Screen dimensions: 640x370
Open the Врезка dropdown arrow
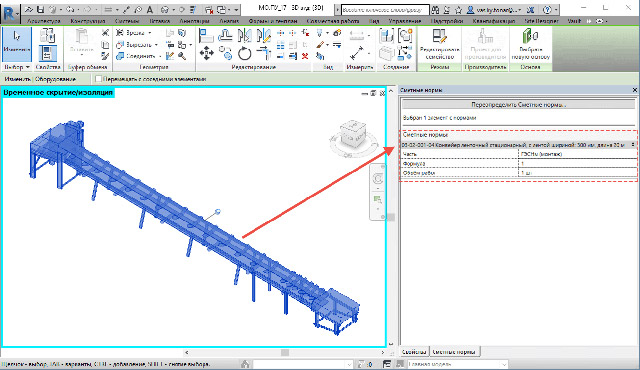150,33
